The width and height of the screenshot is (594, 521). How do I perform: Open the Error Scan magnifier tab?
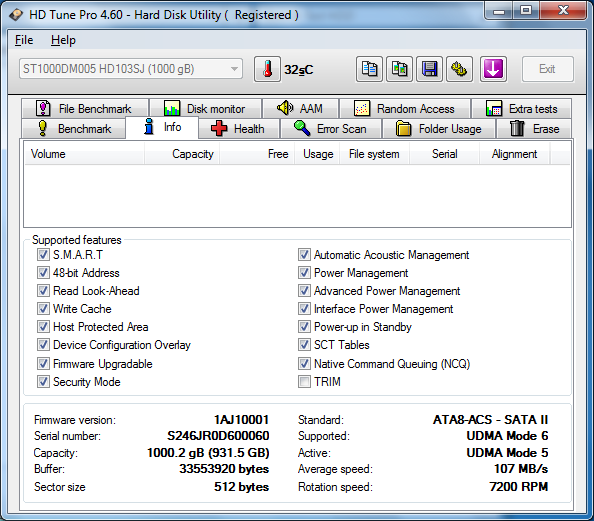point(331,128)
